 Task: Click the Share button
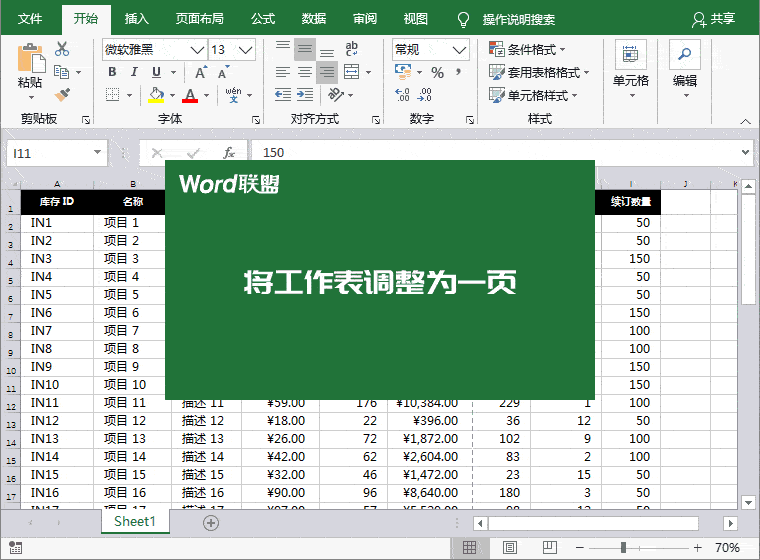pos(713,19)
